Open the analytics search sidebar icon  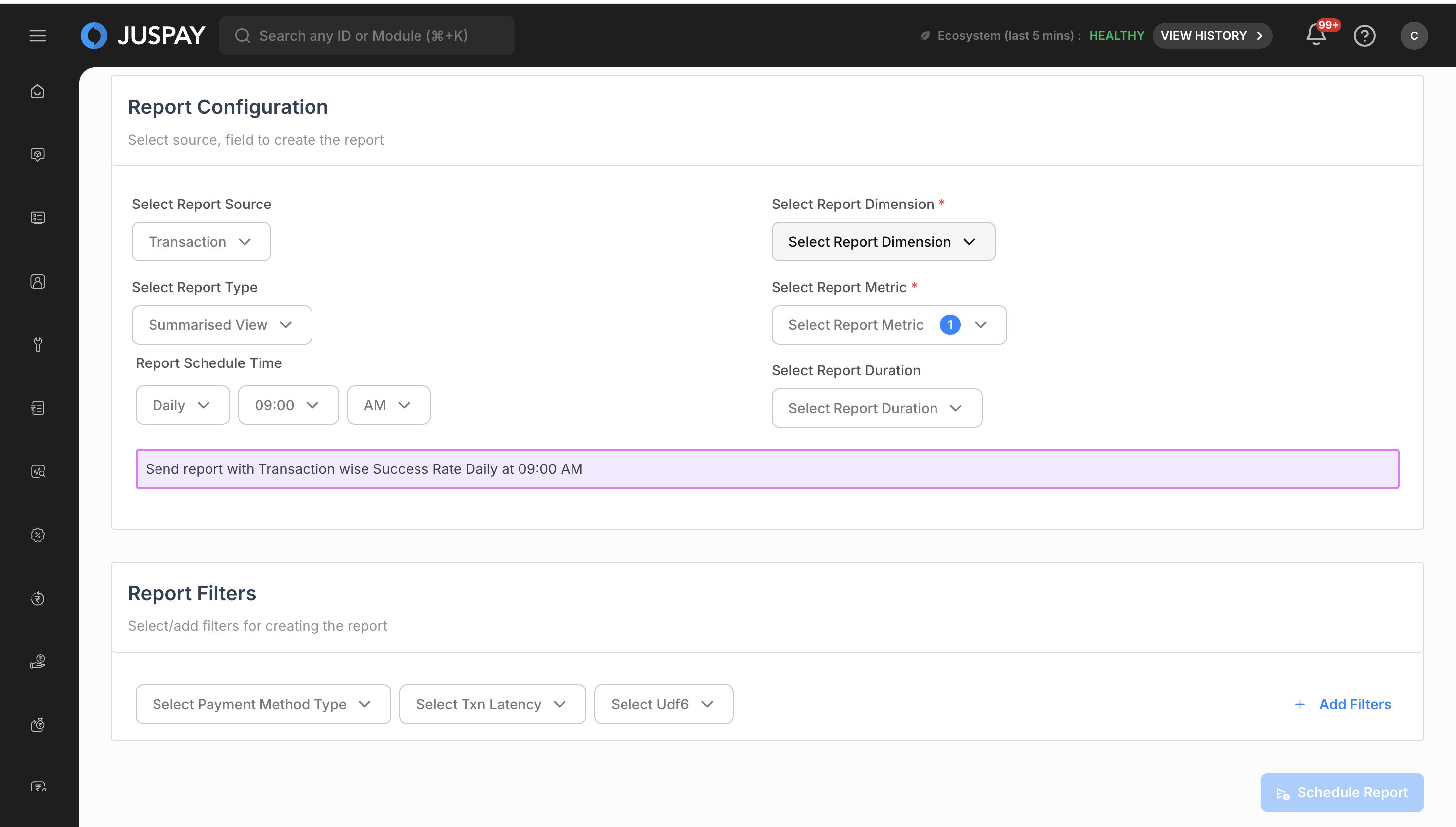pyautogui.click(x=38, y=471)
